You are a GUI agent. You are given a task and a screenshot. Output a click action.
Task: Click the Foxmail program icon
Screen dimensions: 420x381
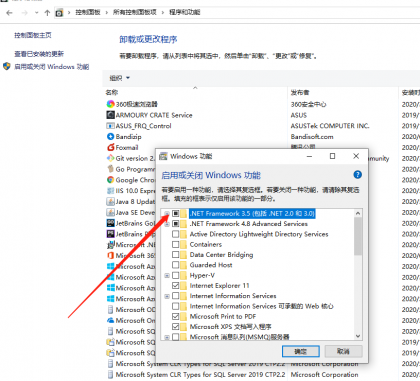pos(110,147)
